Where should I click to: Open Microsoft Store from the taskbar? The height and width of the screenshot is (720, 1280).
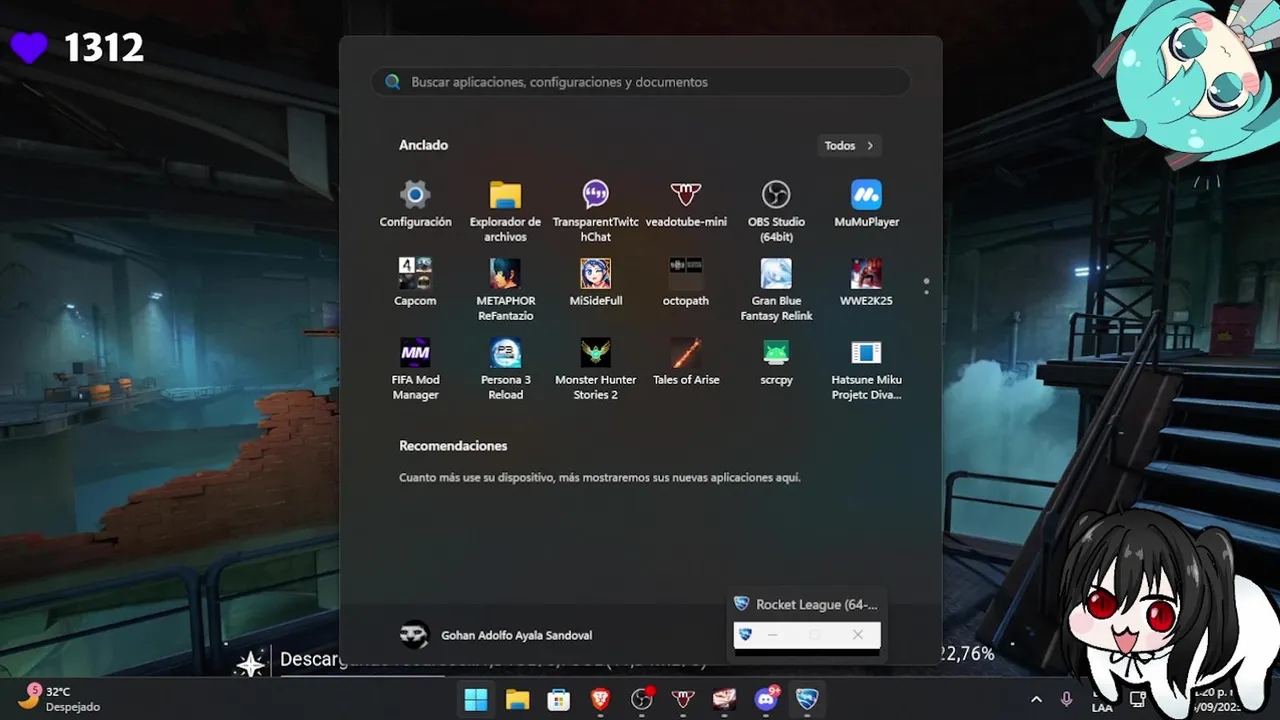pos(558,700)
